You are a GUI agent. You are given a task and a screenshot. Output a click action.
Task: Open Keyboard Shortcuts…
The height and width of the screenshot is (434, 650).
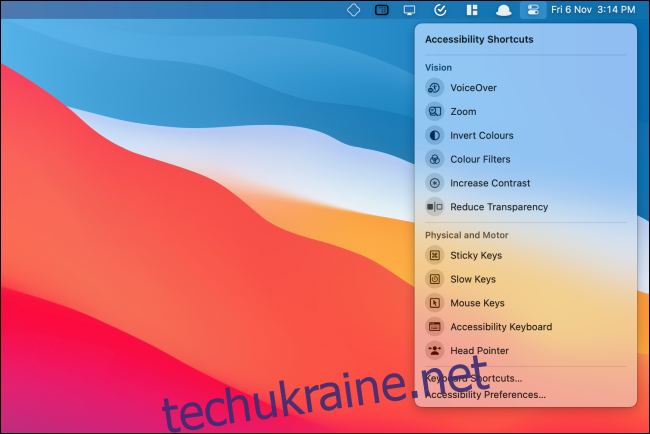(x=473, y=378)
